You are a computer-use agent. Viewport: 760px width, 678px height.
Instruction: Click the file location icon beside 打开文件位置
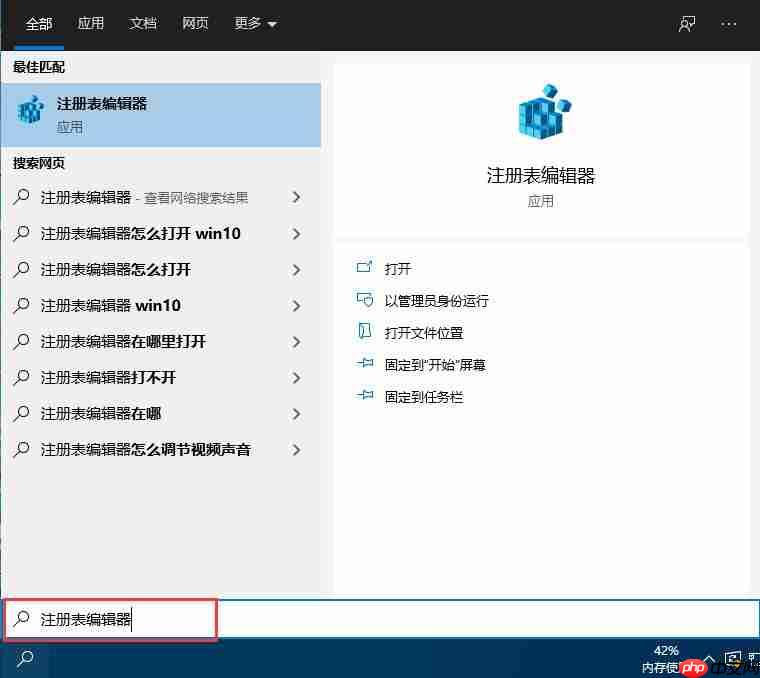click(364, 331)
